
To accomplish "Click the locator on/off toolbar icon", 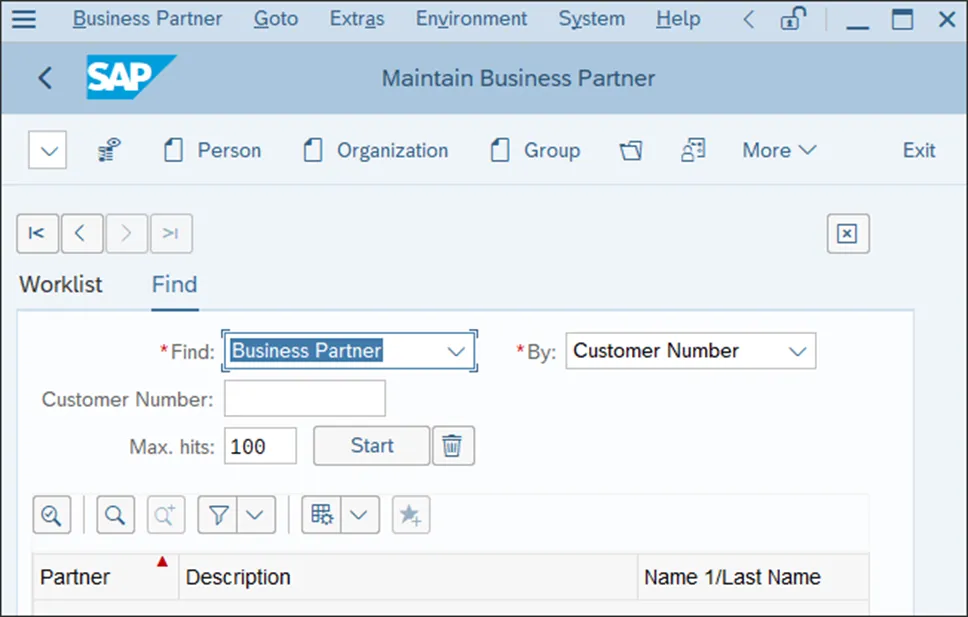I will coord(109,150).
